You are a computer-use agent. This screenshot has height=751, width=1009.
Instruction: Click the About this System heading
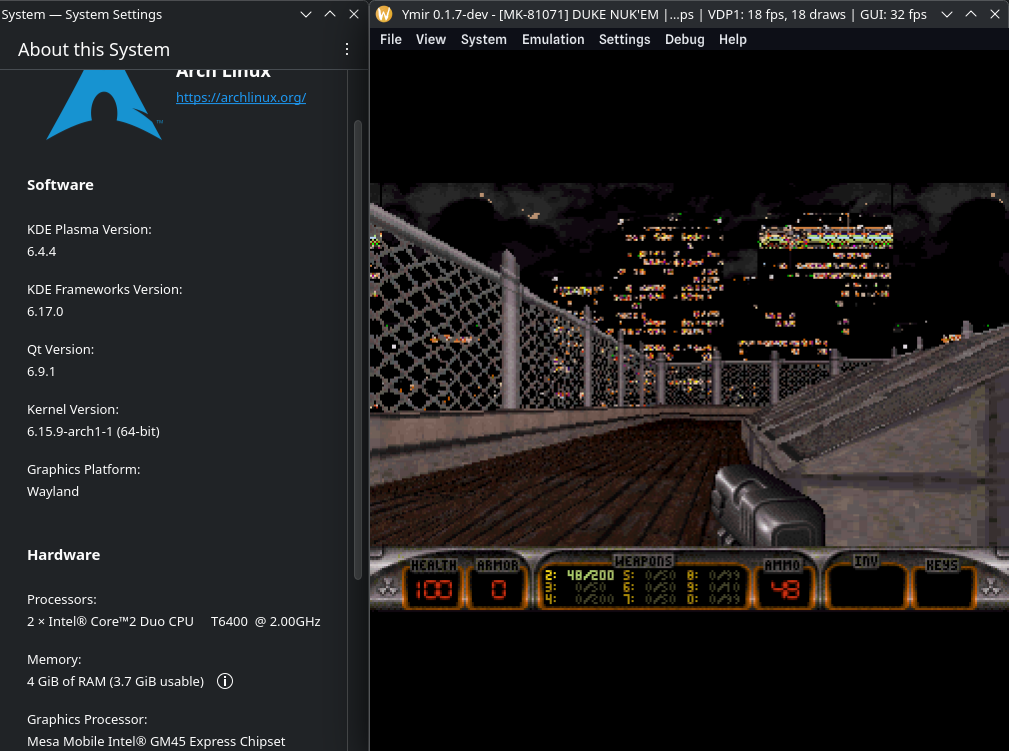[94, 50]
